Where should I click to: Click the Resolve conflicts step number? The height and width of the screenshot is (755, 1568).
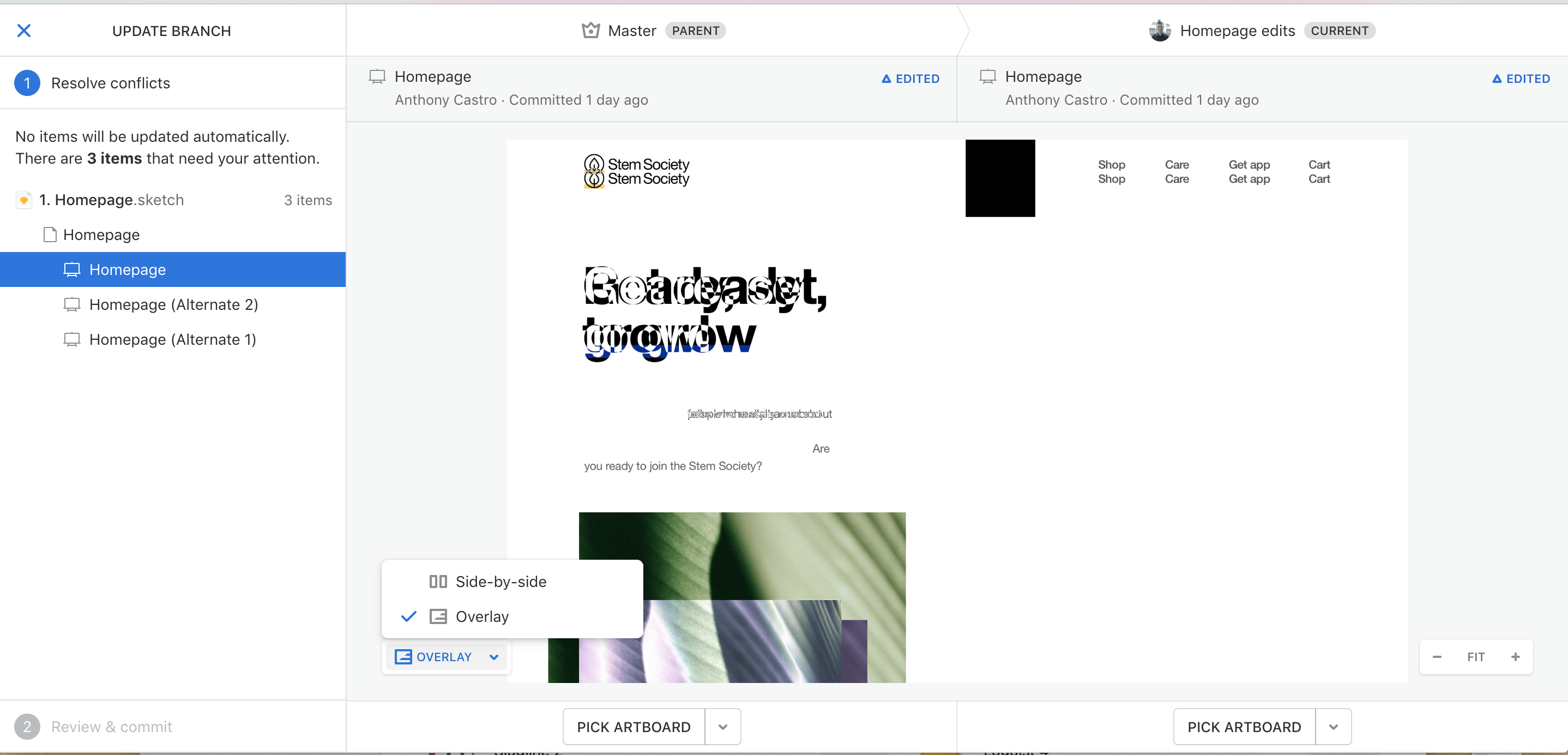[27, 83]
